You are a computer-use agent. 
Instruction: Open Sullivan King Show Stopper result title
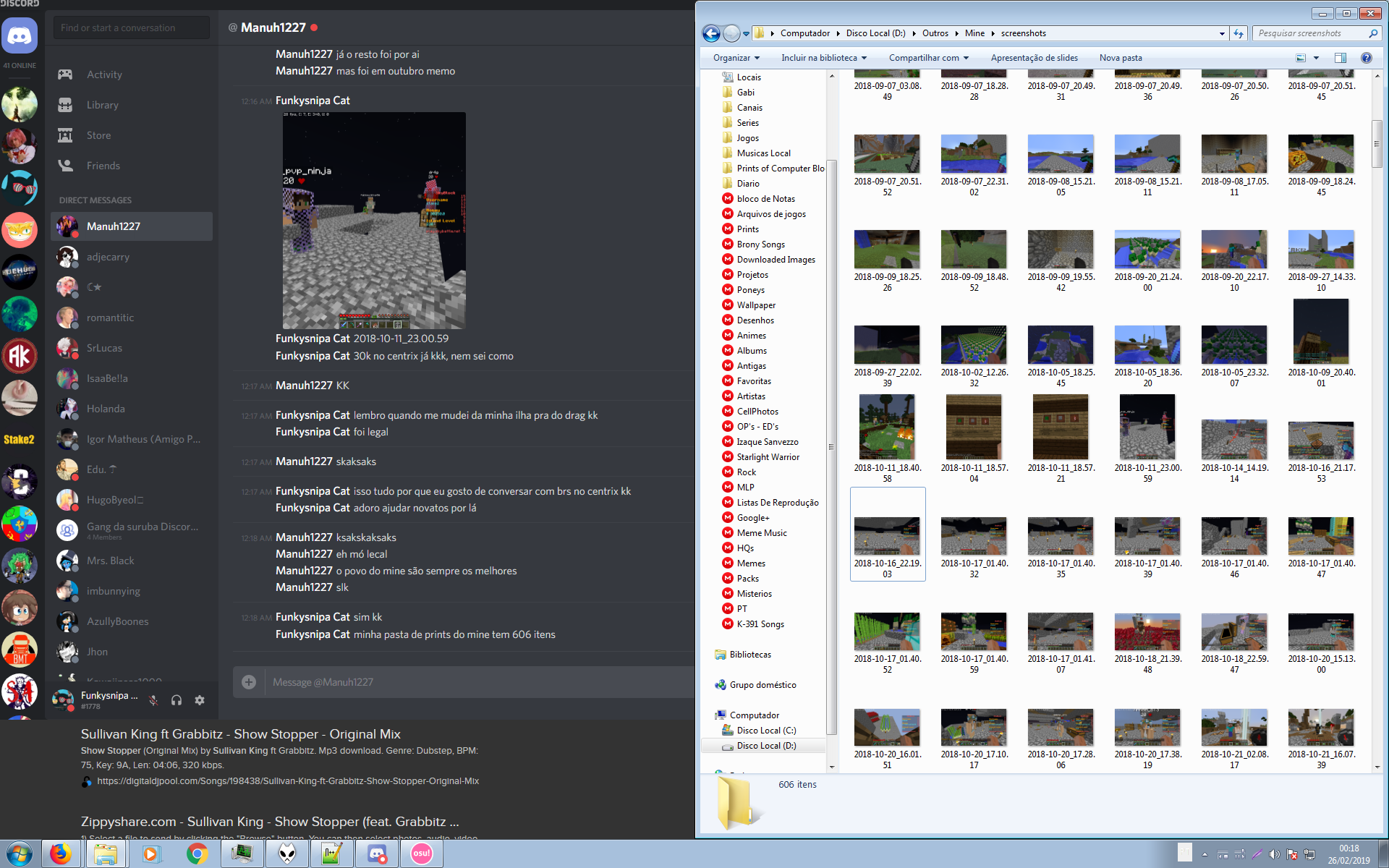(x=240, y=734)
